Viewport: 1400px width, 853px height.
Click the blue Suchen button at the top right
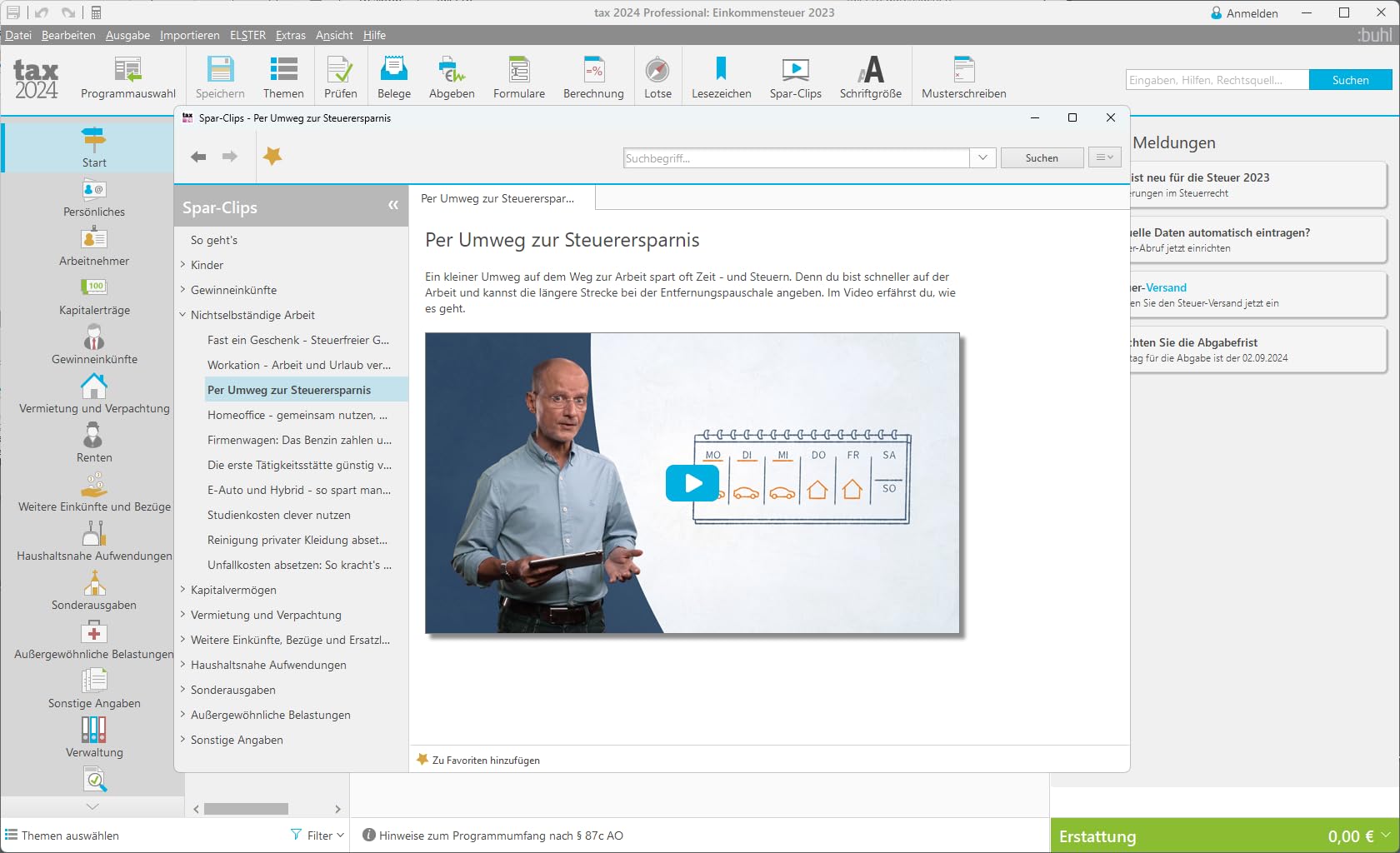[x=1350, y=80]
